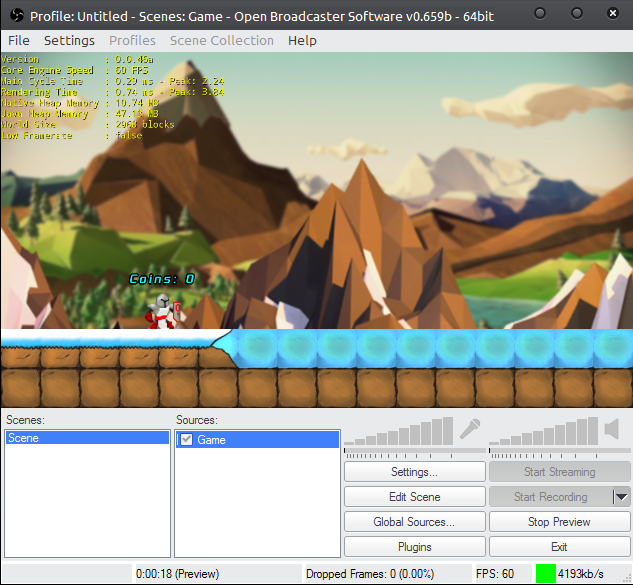Open Global Sources dialog

point(415,522)
